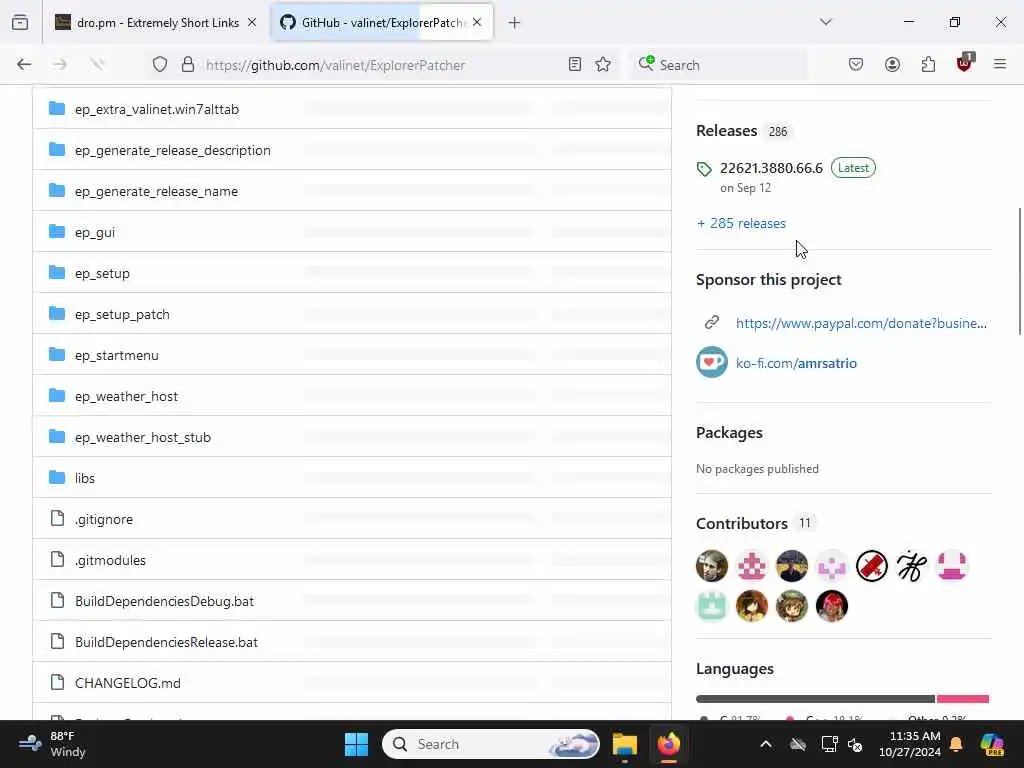Open the Firefox View icon

click(x=20, y=23)
